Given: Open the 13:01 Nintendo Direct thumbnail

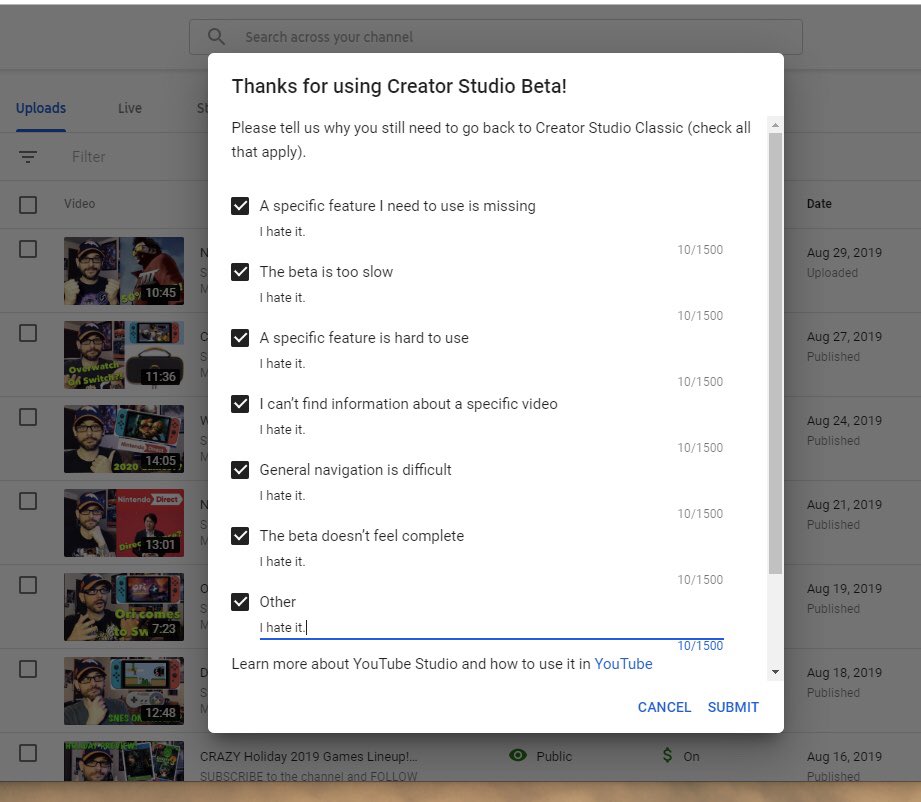Looking at the screenshot, I should (124, 523).
